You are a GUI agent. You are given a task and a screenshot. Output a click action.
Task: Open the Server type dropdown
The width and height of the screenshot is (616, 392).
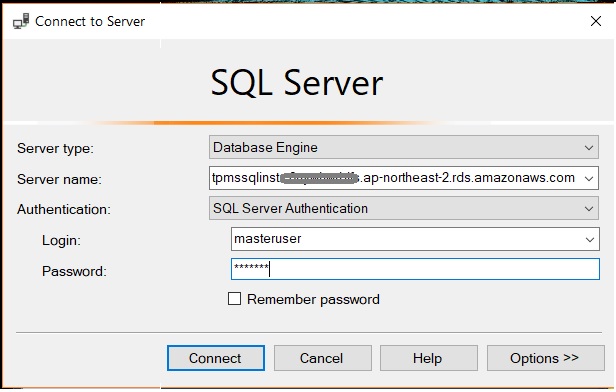pyautogui.click(x=404, y=147)
